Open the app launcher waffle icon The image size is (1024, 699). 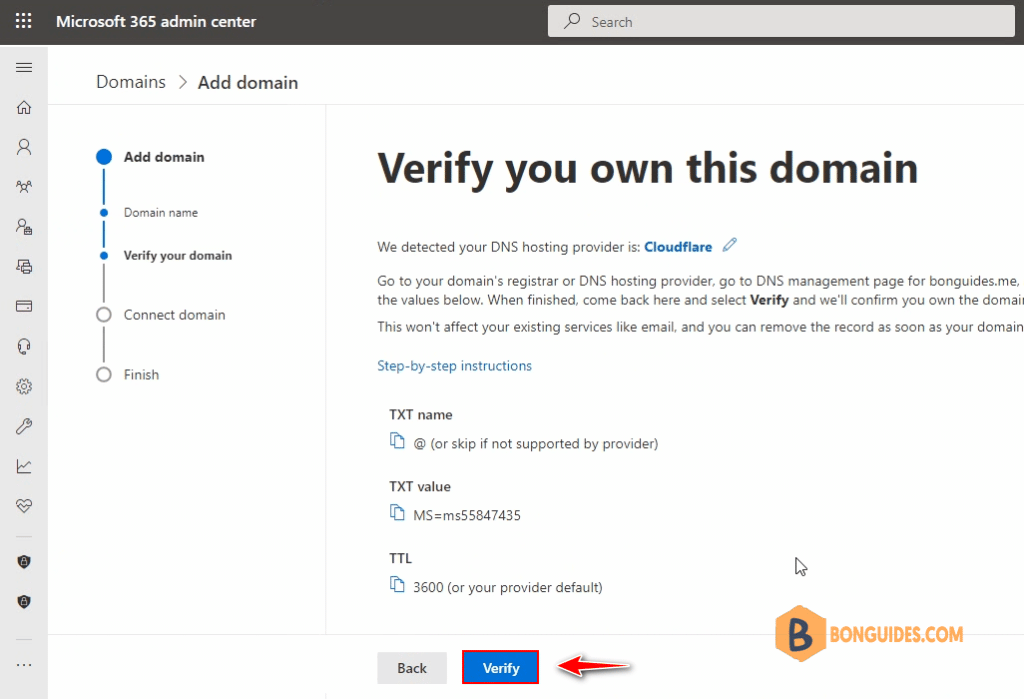point(24,21)
